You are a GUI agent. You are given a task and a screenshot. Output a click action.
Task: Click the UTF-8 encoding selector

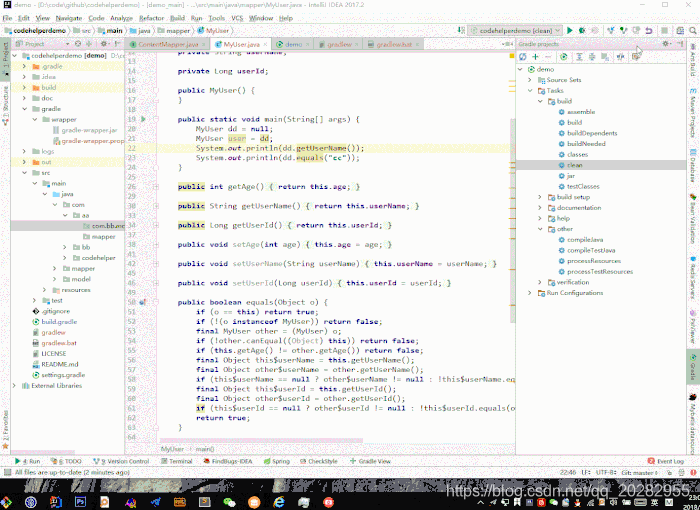point(606,472)
